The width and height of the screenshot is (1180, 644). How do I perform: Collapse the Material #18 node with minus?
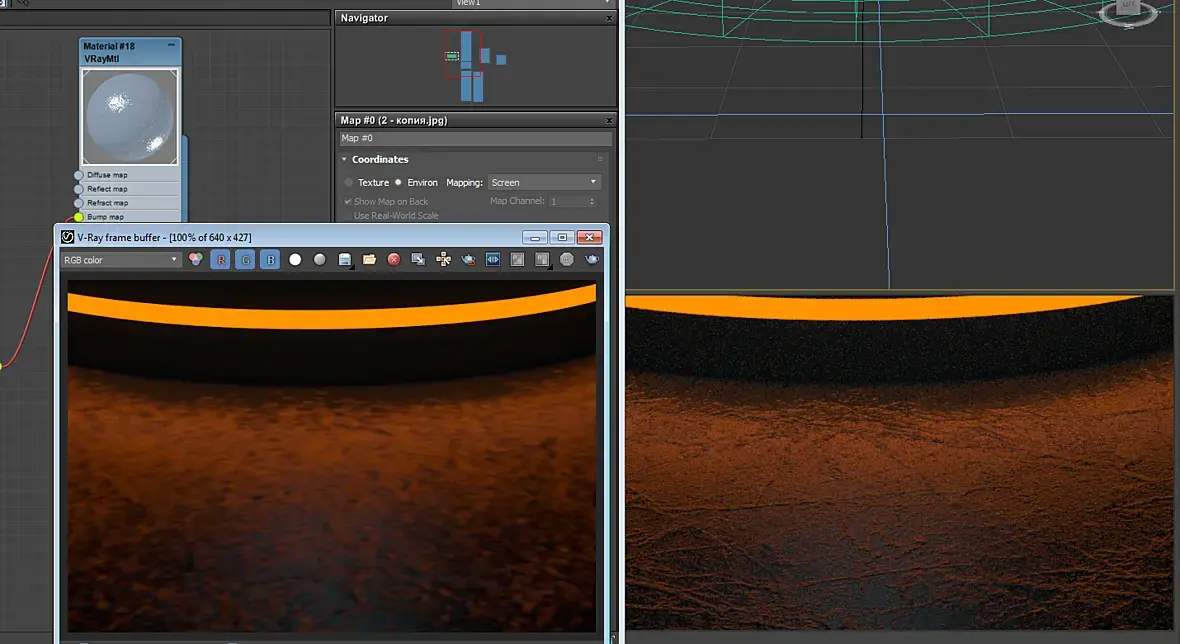coord(171,46)
